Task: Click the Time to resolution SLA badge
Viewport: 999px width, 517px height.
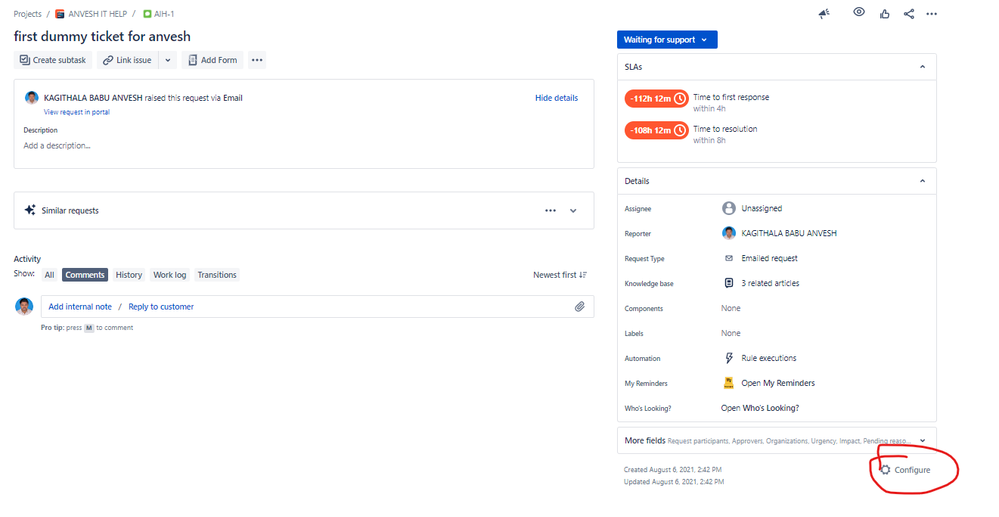Action: click(x=656, y=130)
